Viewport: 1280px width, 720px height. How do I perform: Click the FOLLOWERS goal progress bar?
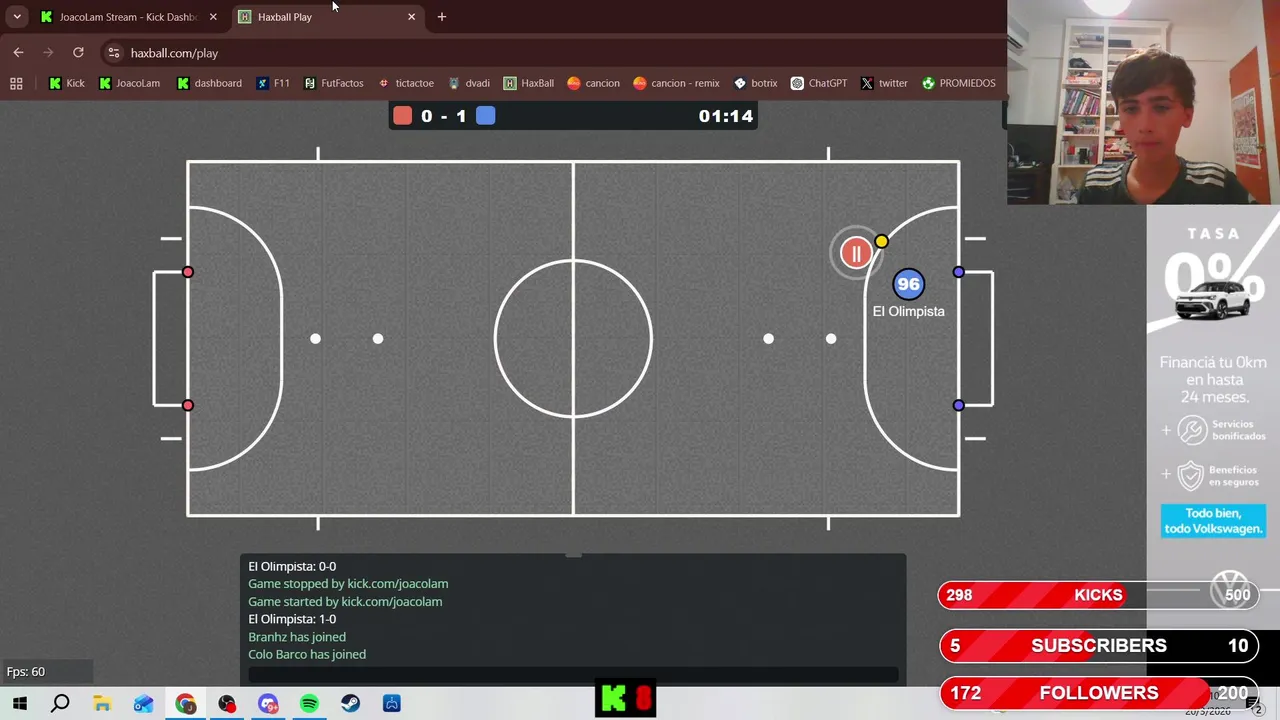point(1098,693)
